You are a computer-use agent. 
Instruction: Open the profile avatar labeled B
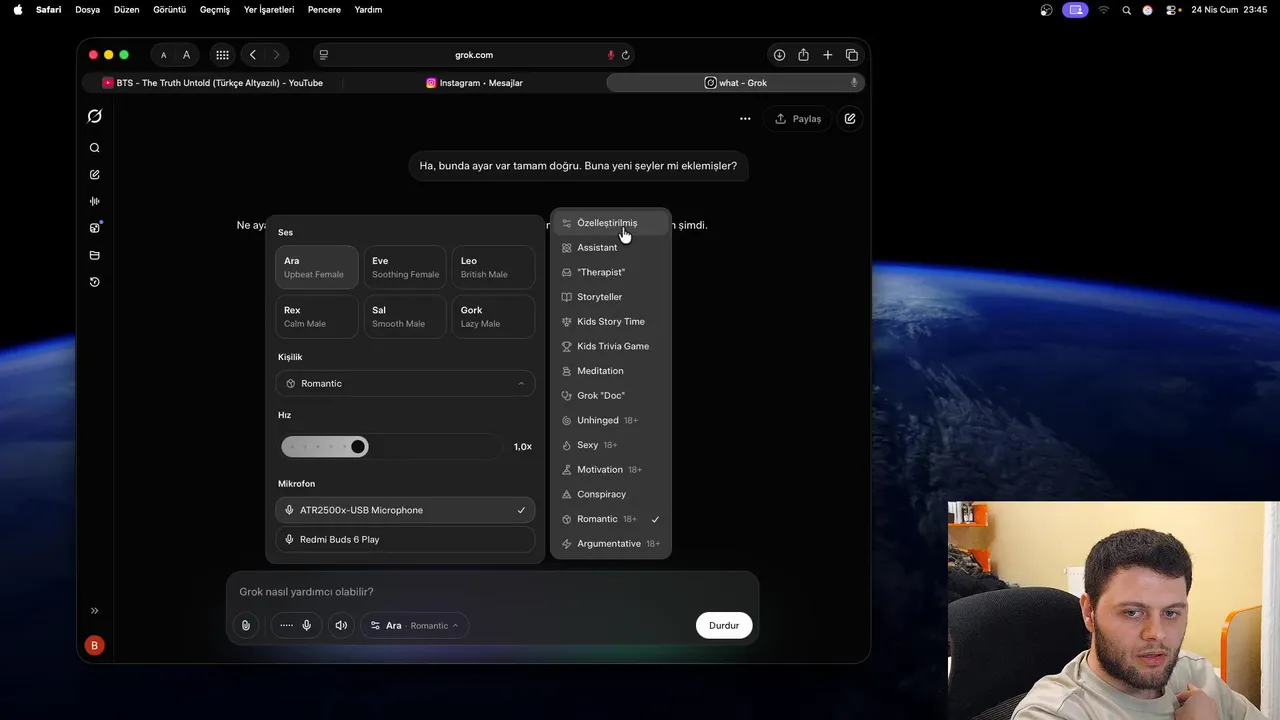[94, 646]
